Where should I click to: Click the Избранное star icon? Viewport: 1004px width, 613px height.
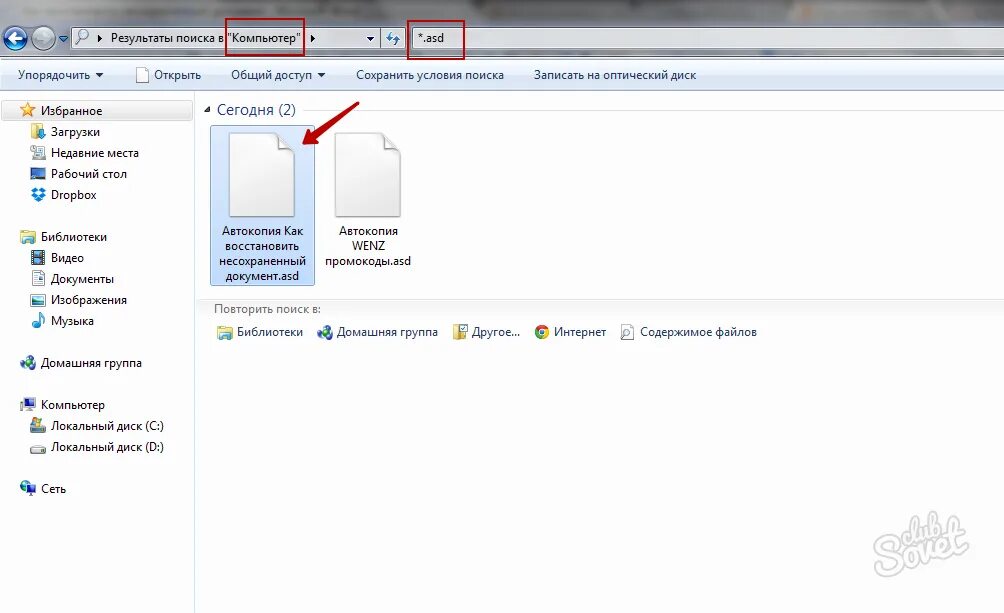27,110
